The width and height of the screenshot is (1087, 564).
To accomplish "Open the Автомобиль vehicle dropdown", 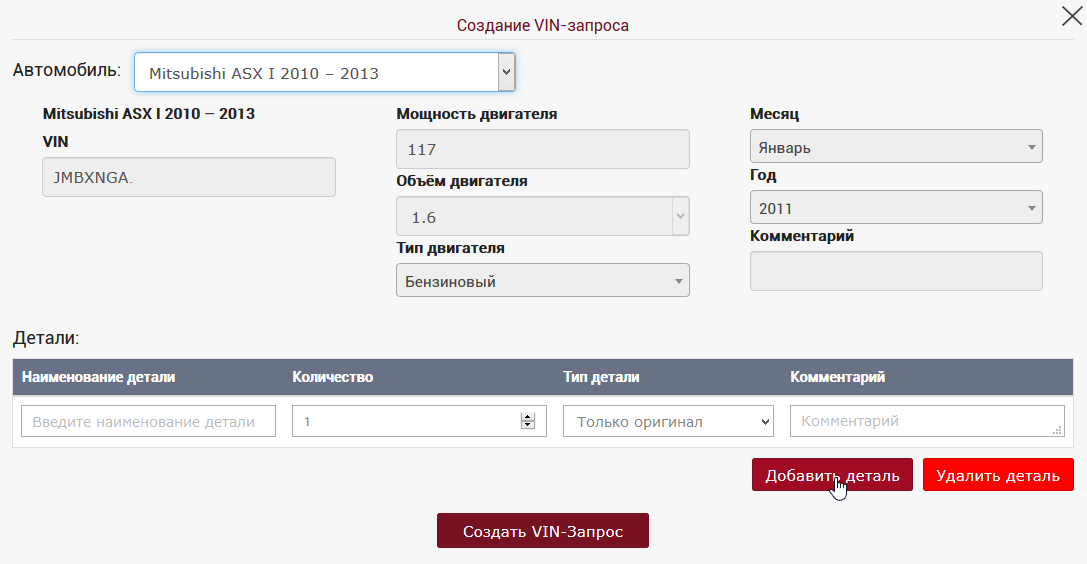I will coord(324,73).
